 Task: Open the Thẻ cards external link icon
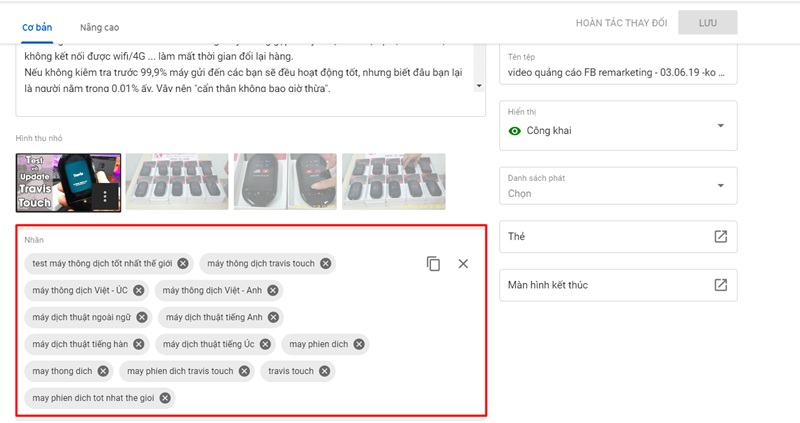click(720, 237)
